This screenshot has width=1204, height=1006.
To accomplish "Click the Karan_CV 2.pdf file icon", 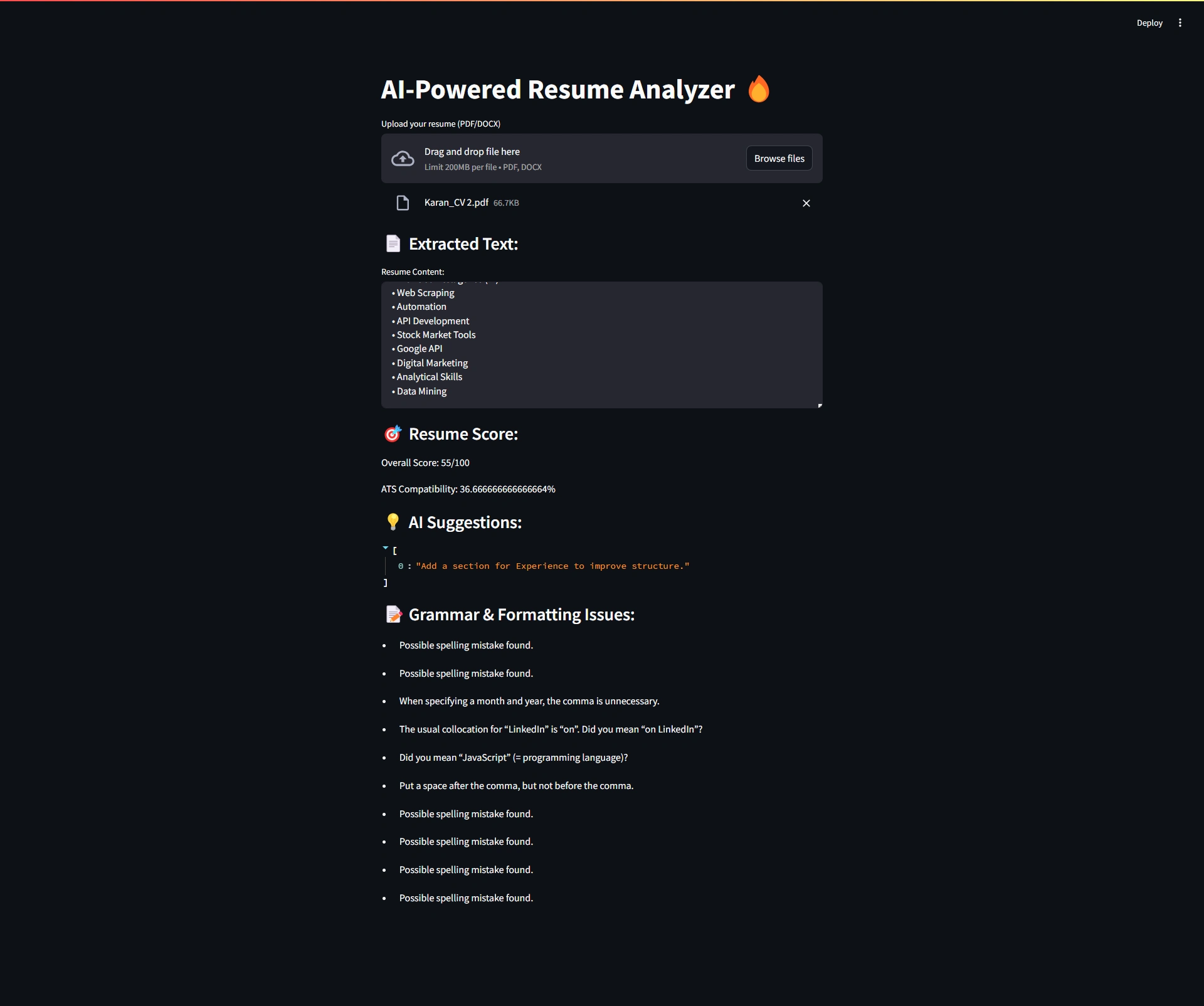I will pyautogui.click(x=403, y=203).
